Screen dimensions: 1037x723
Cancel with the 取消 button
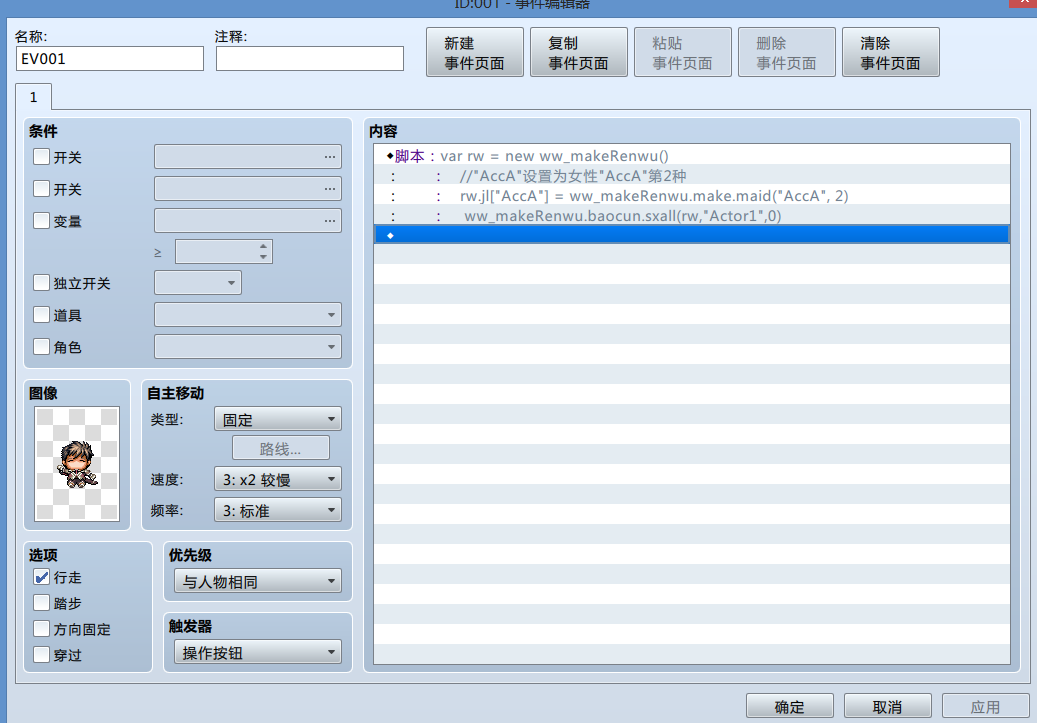tap(888, 706)
